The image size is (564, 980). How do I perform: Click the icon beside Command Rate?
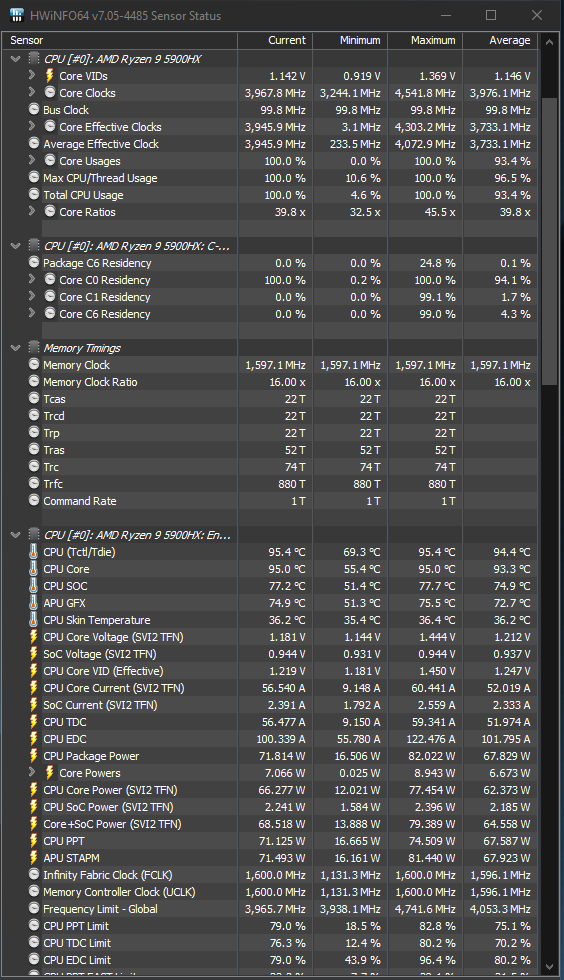click(x=34, y=500)
